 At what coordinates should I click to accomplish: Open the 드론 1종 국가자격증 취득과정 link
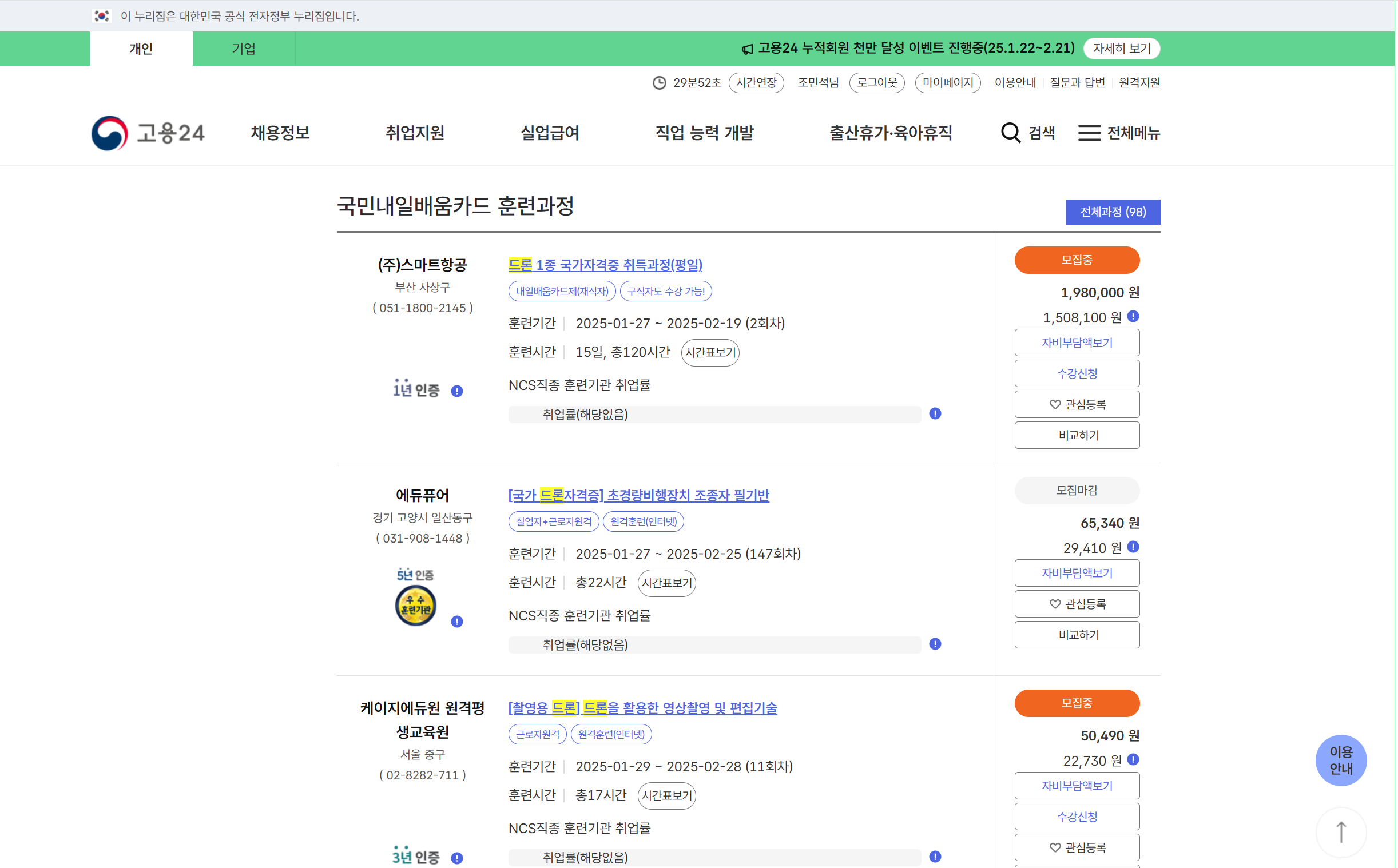pos(606,265)
